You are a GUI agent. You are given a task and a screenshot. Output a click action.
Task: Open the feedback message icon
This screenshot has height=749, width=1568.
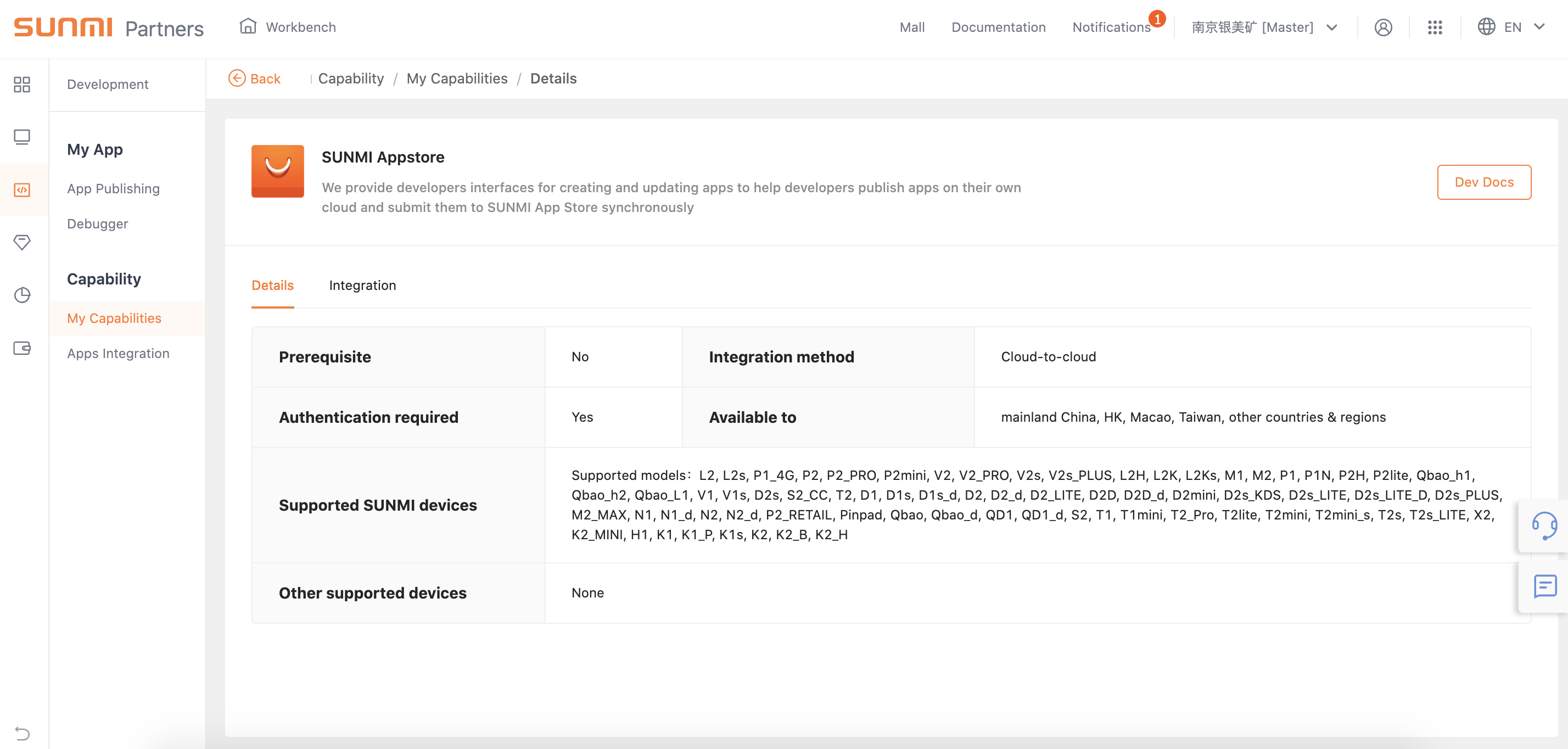(x=1545, y=586)
